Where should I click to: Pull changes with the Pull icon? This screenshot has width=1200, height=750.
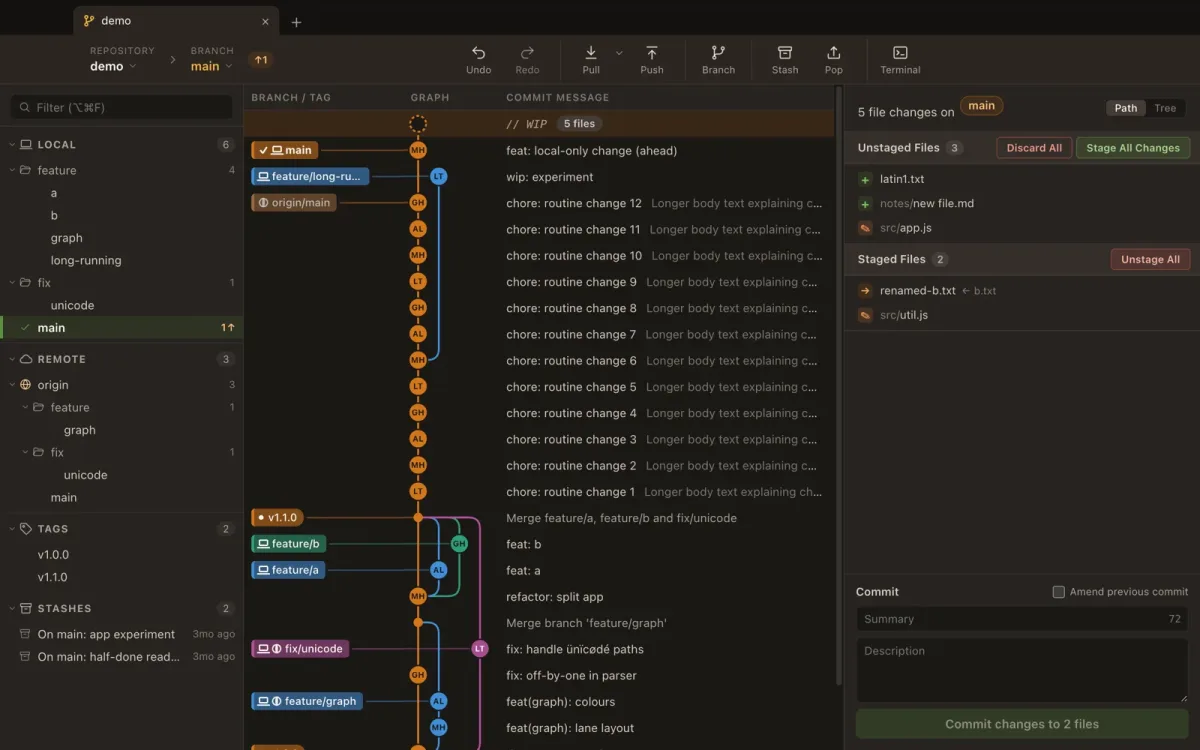coord(591,53)
